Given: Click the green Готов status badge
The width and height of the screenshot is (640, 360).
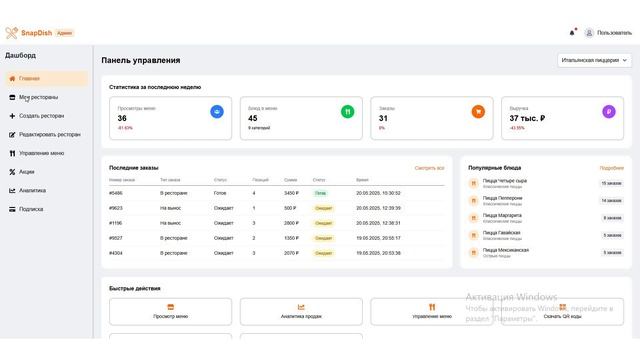Looking at the screenshot, I should click(320, 193).
